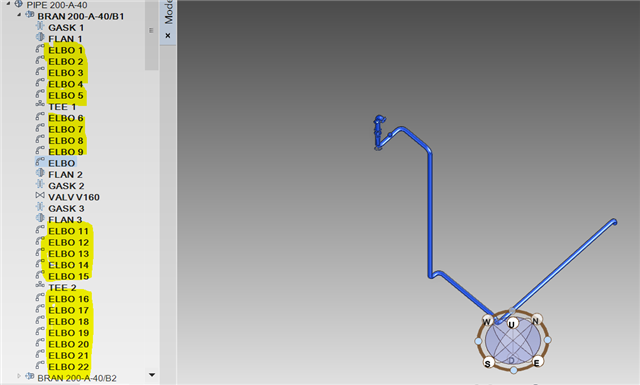Click the tee icon beside TEE 1

pyautogui.click(x=40, y=105)
